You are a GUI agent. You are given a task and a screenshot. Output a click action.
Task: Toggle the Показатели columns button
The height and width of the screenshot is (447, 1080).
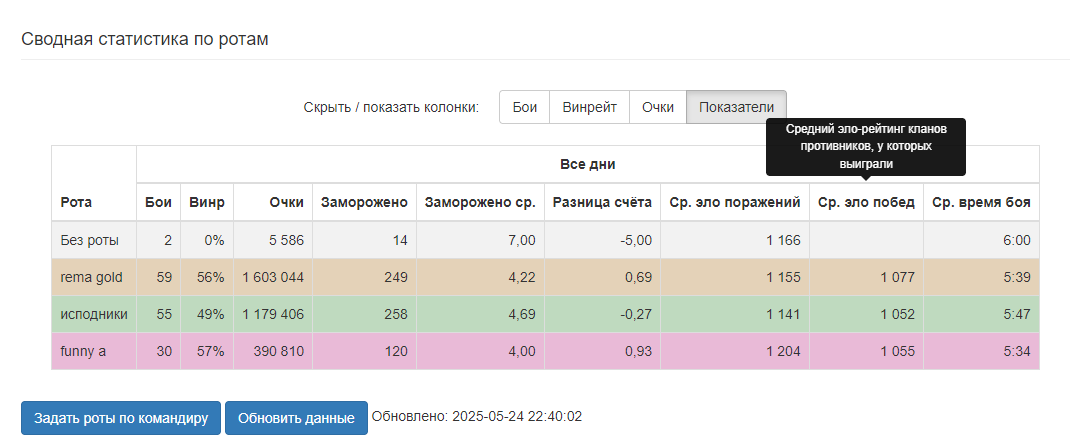click(x=736, y=107)
